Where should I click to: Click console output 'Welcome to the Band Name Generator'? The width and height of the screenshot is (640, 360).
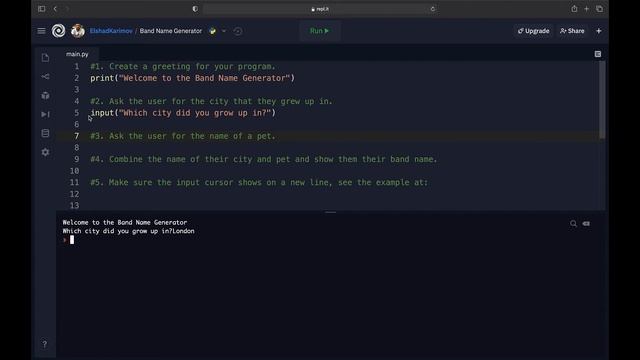[x=124, y=222]
